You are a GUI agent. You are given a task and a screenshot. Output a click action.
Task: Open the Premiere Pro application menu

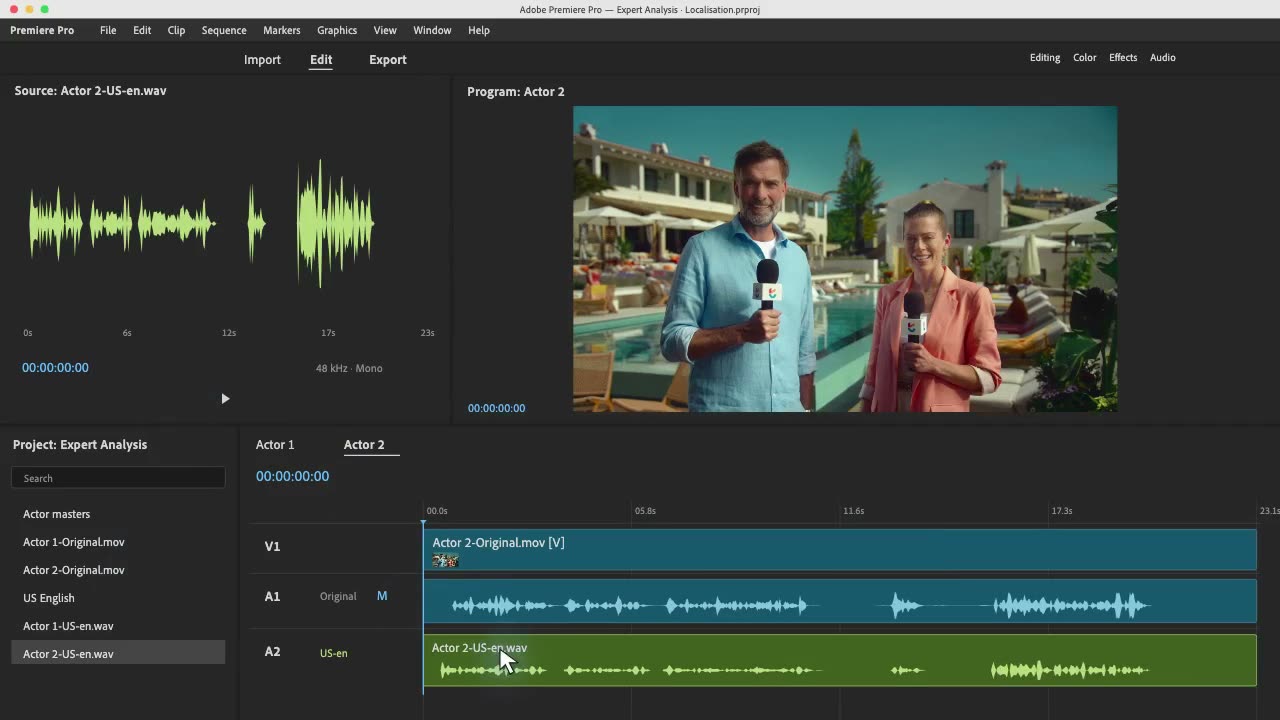[x=42, y=30]
